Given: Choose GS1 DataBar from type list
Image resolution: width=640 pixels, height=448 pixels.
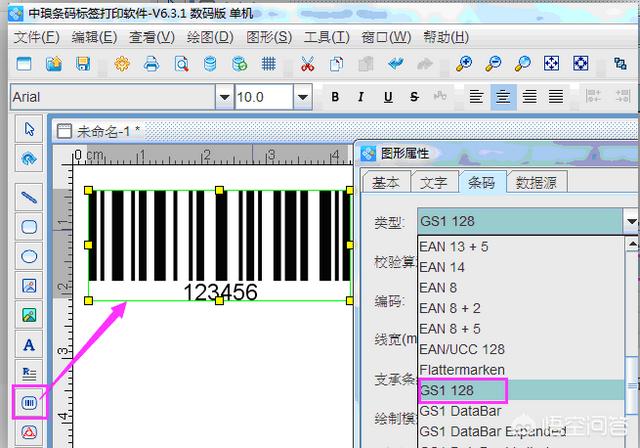Looking at the screenshot, I should pos(521,411).
